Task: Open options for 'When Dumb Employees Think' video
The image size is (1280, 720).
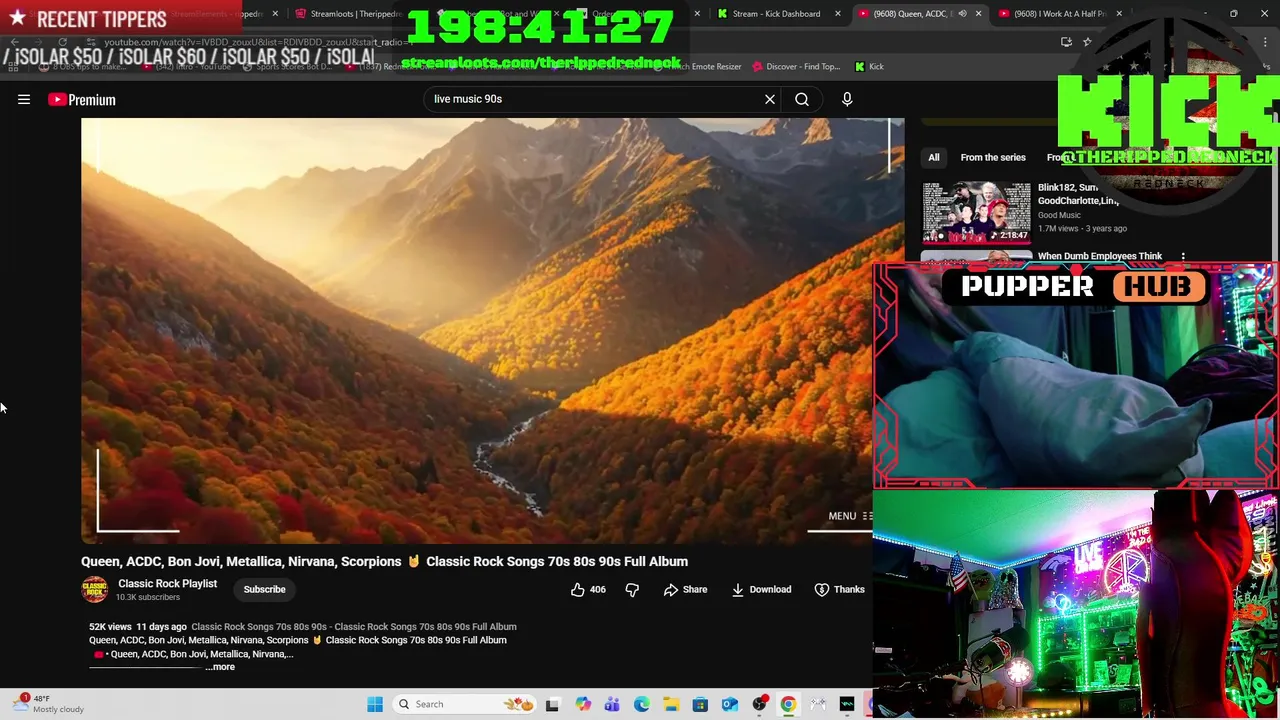Action: 1183,257
